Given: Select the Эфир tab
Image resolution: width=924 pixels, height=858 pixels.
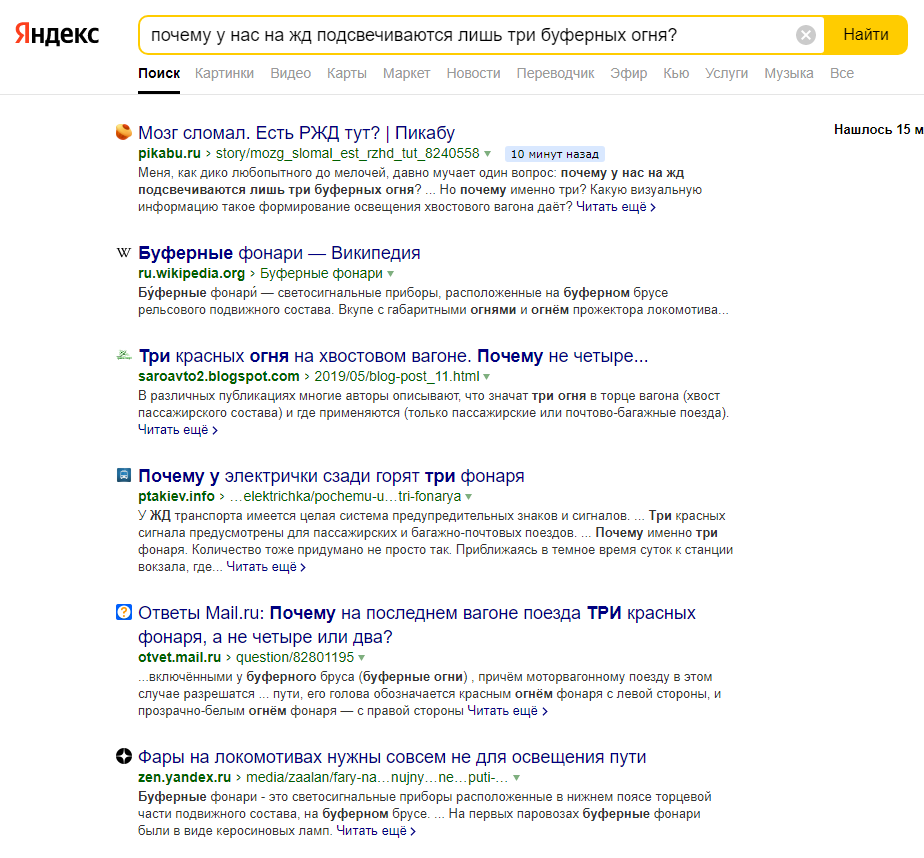Looking at the screenshot, I should point(628,74).
